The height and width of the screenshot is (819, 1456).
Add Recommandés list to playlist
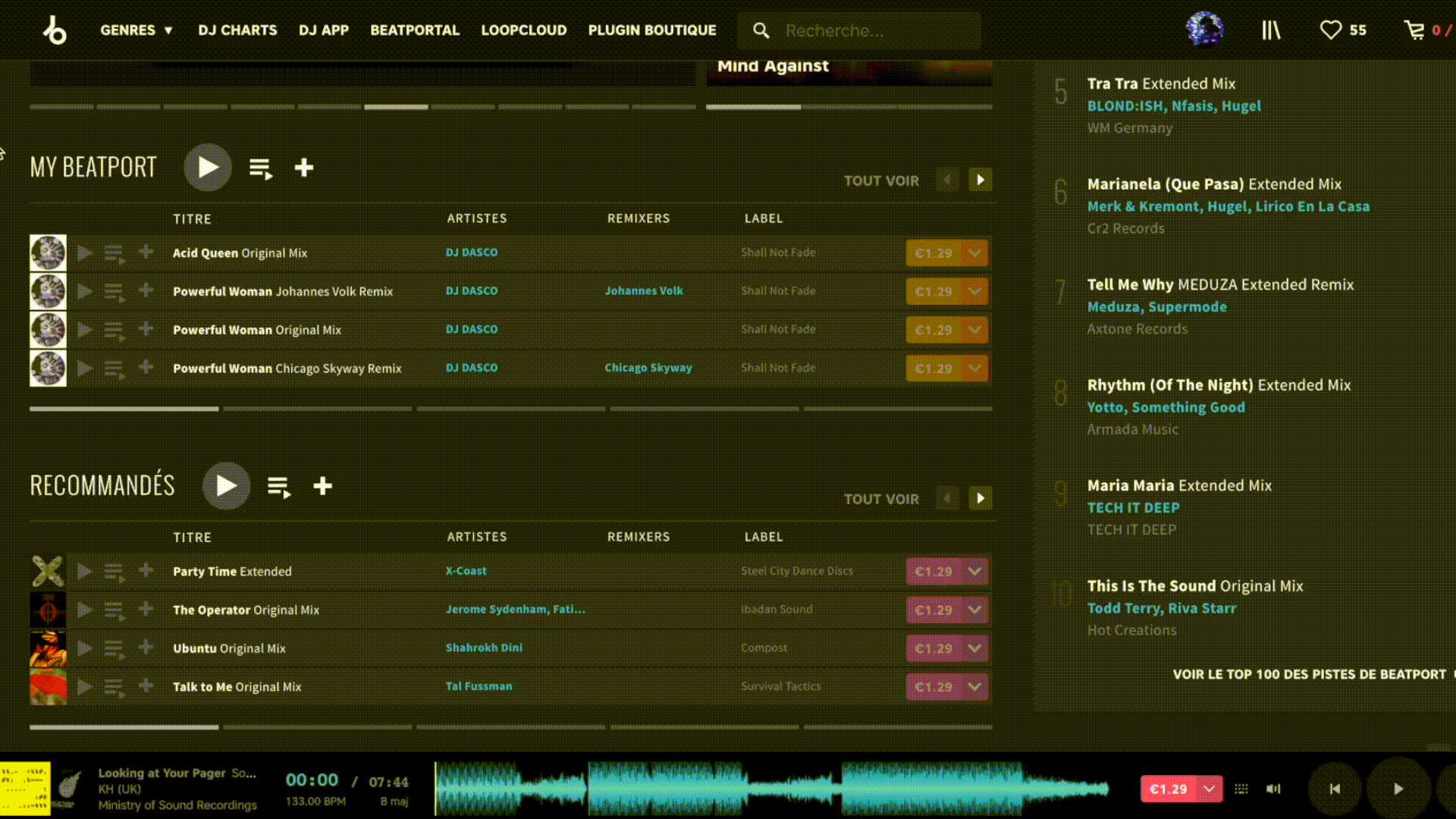pos(322,486)
